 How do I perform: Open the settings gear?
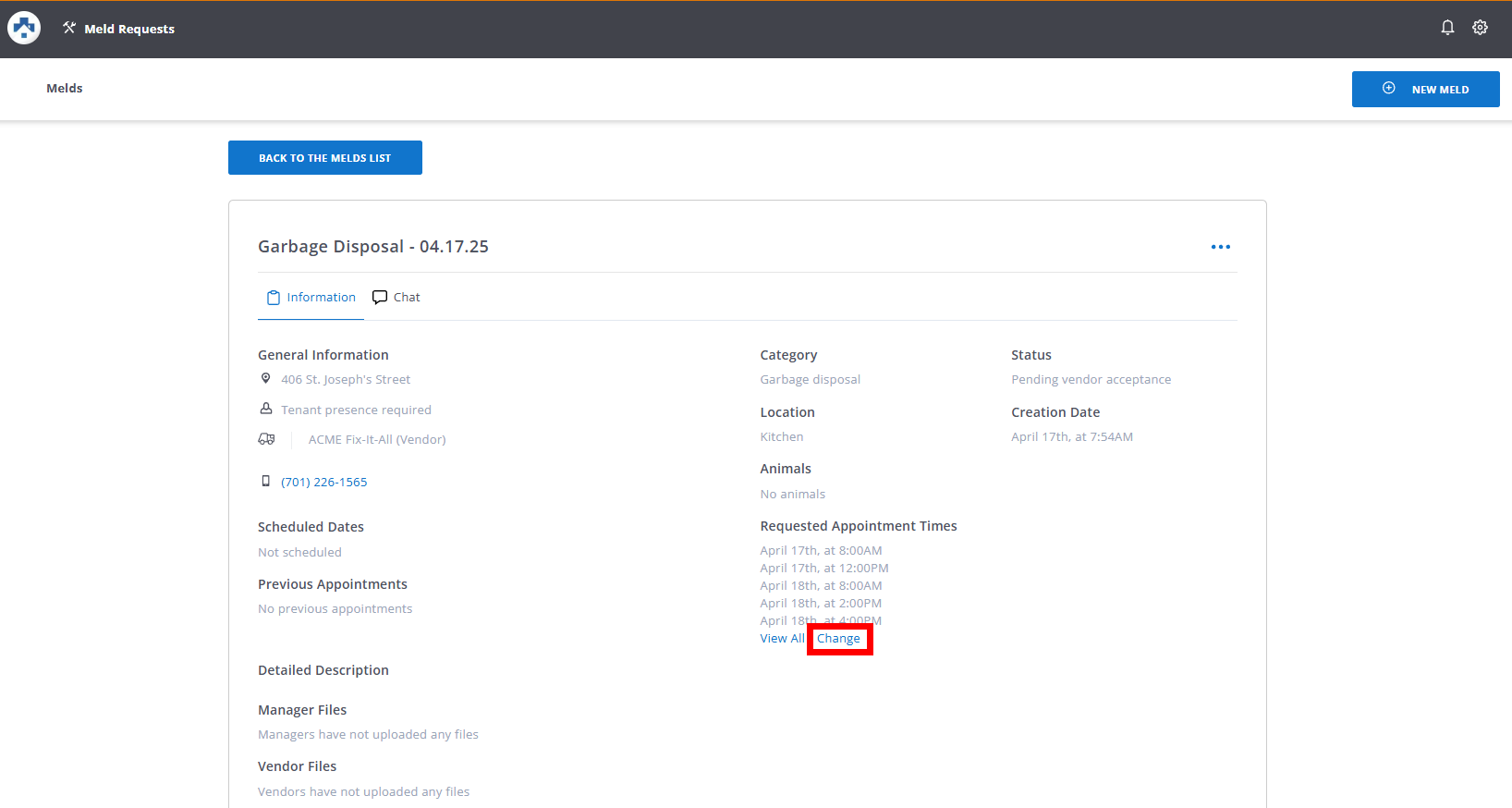tap(1480, 28)
